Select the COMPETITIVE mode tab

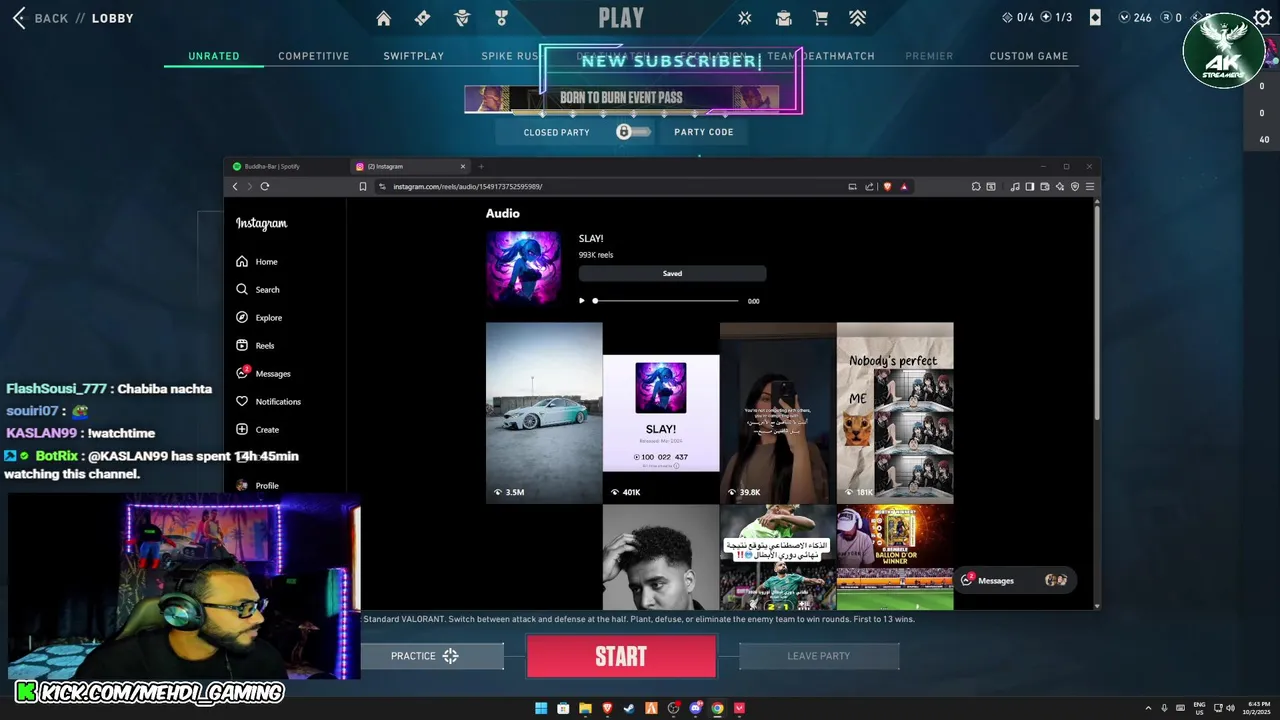tap(314, 56)
